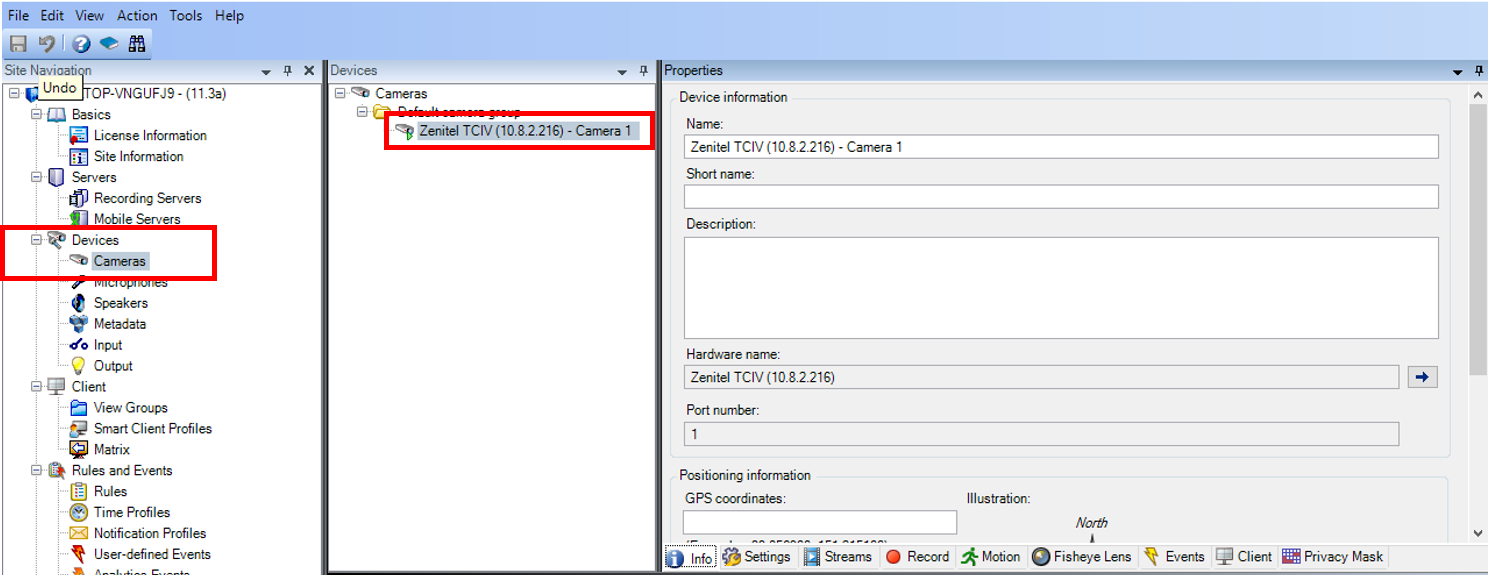
Task: Collapse the Basics tree node
Action: 37,115
